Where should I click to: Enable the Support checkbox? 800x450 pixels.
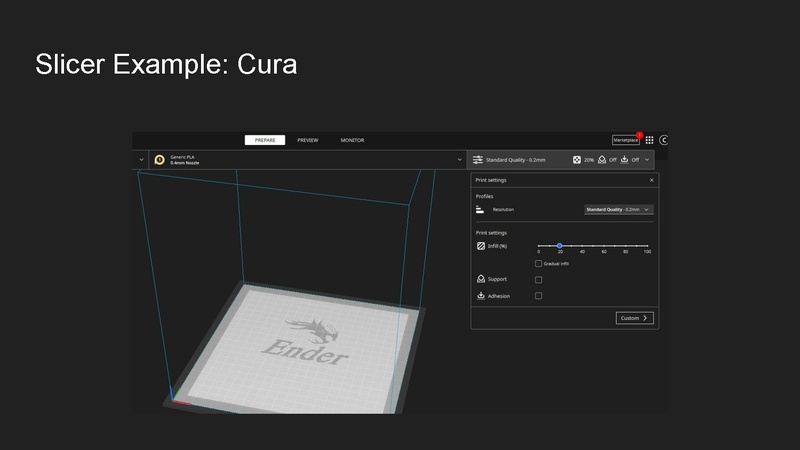(538, 280)
